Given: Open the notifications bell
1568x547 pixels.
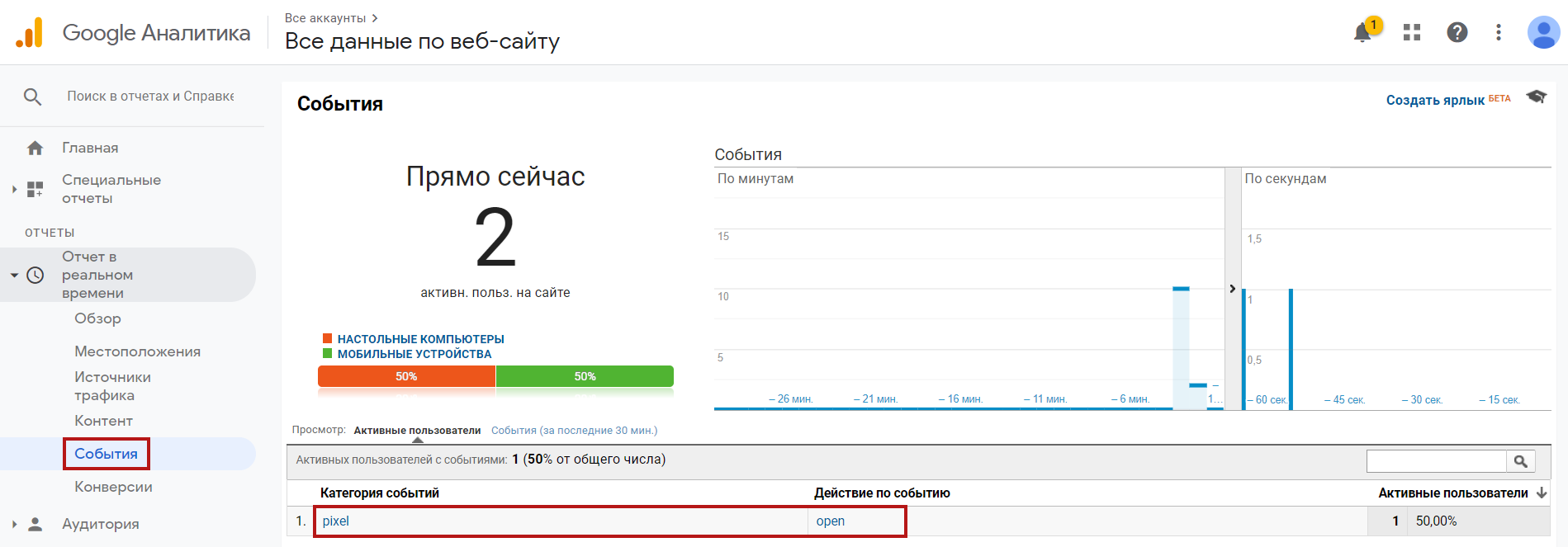Looking at the screenshot, I should click(1362, 33).
